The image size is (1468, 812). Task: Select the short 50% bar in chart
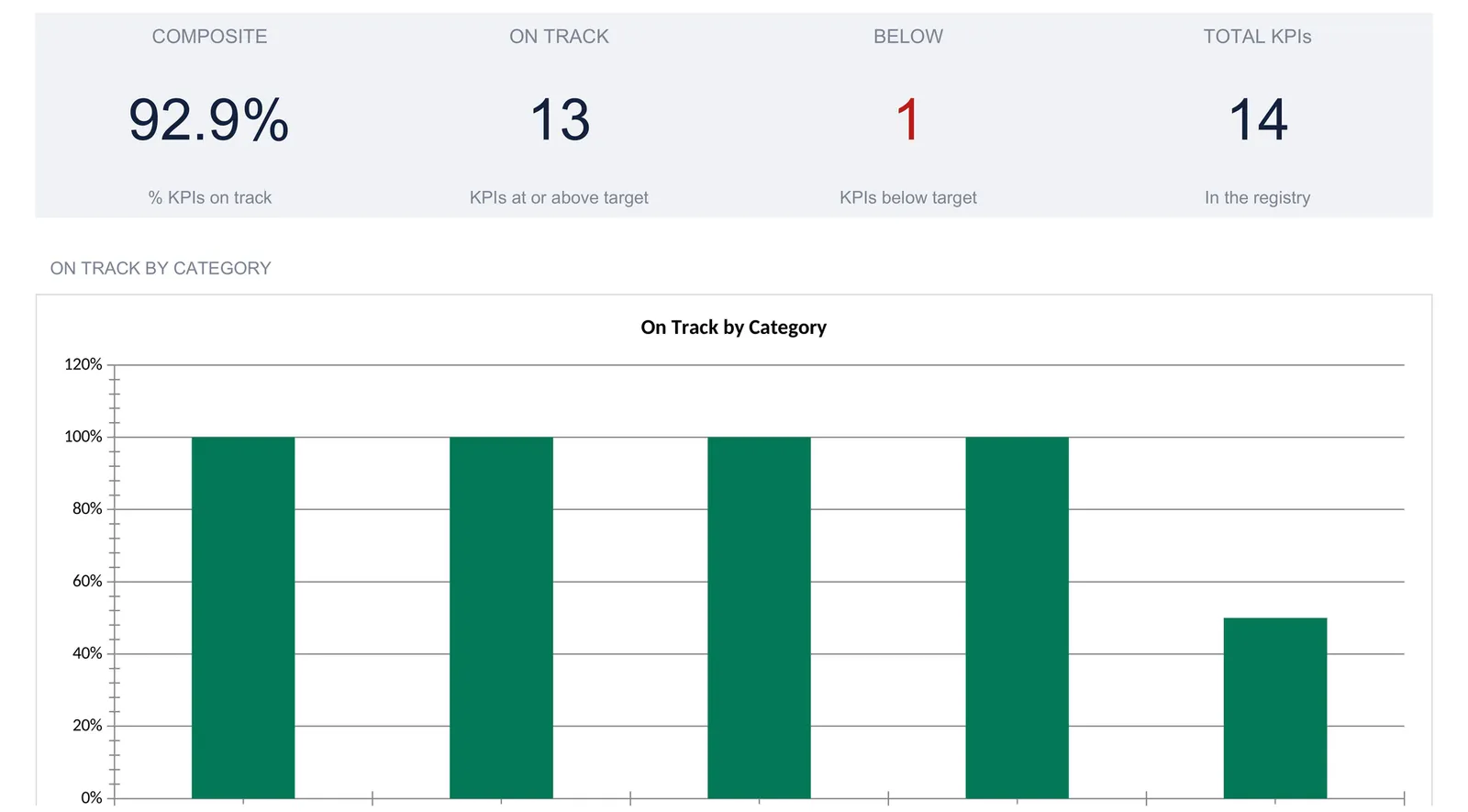(1275, 708)
